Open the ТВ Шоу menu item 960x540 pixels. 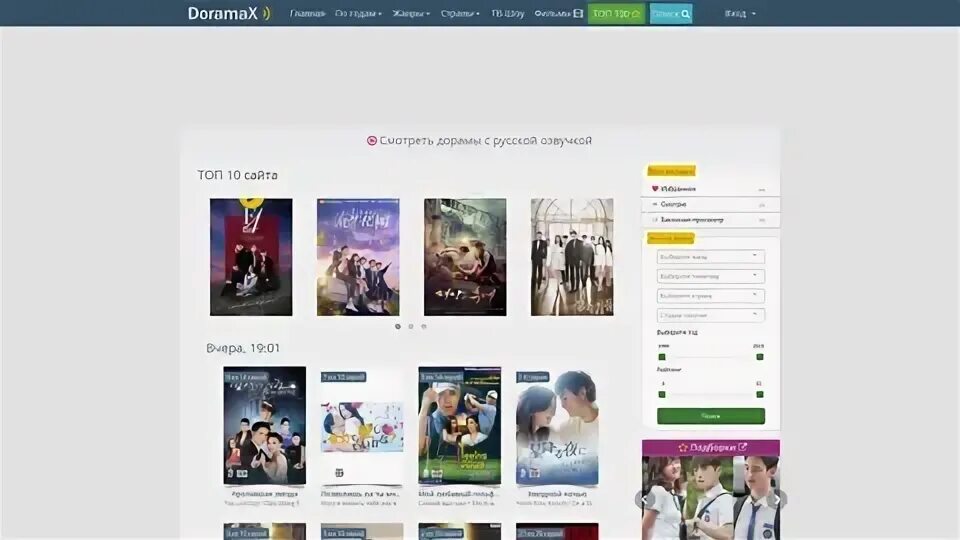(x=508, y=13)
